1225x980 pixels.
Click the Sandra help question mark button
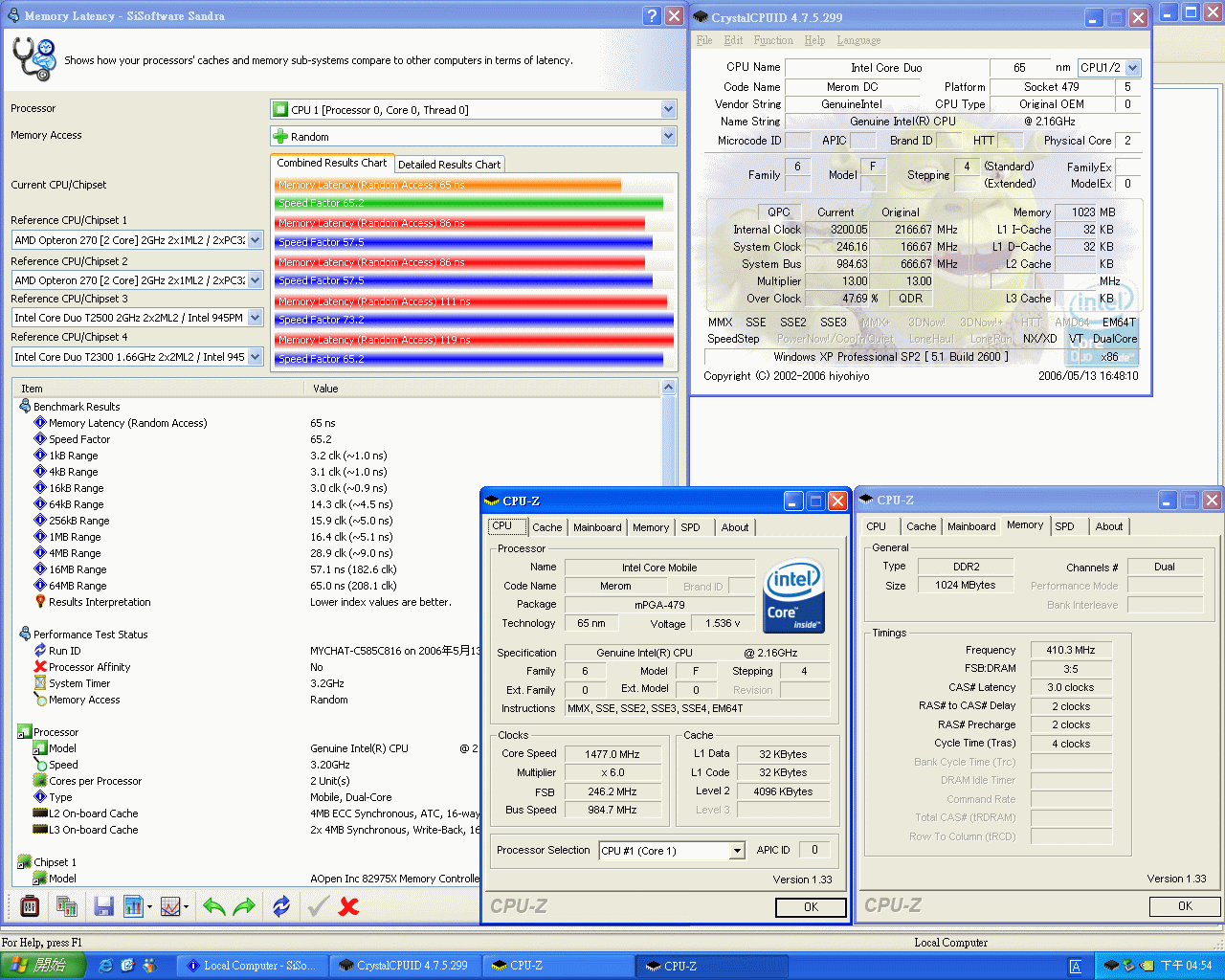(652, 16)
